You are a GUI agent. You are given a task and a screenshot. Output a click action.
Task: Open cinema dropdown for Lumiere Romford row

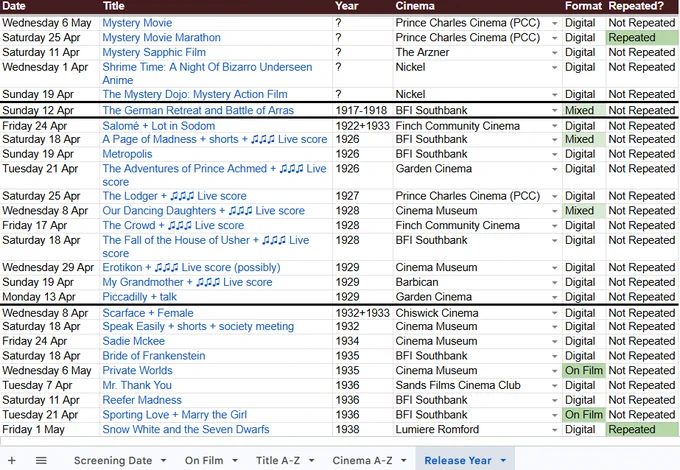coord(555,430)
